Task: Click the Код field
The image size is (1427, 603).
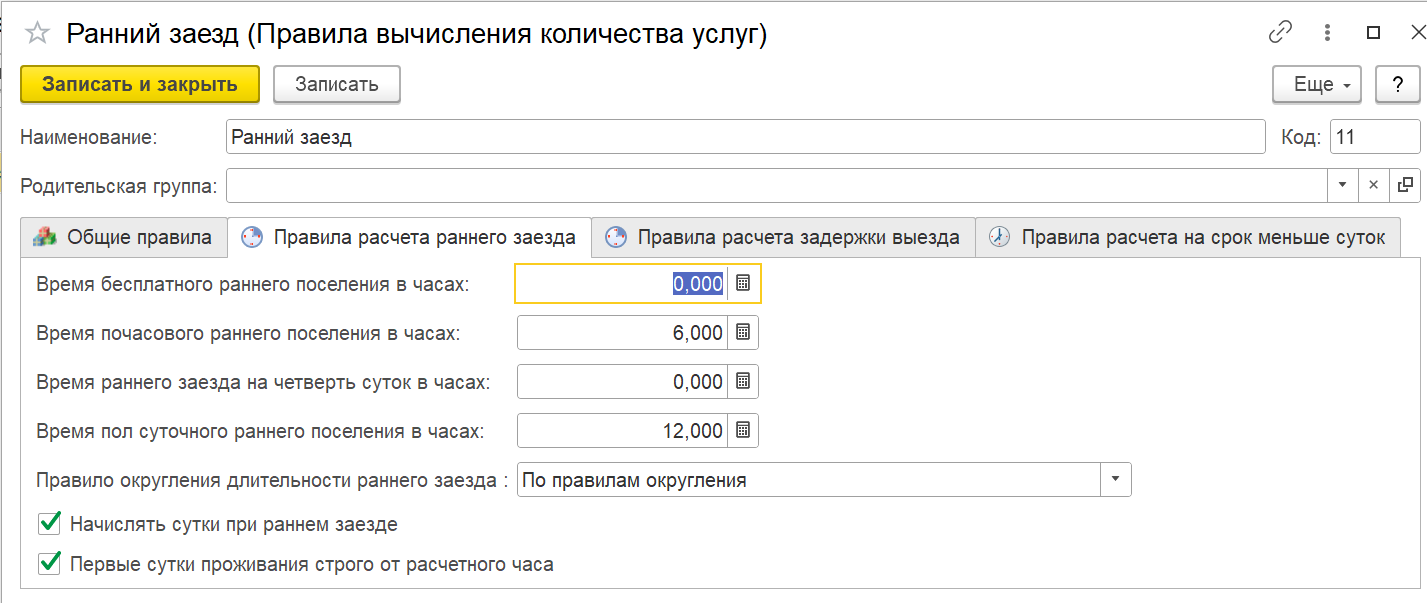Action: pos(1375,137)
